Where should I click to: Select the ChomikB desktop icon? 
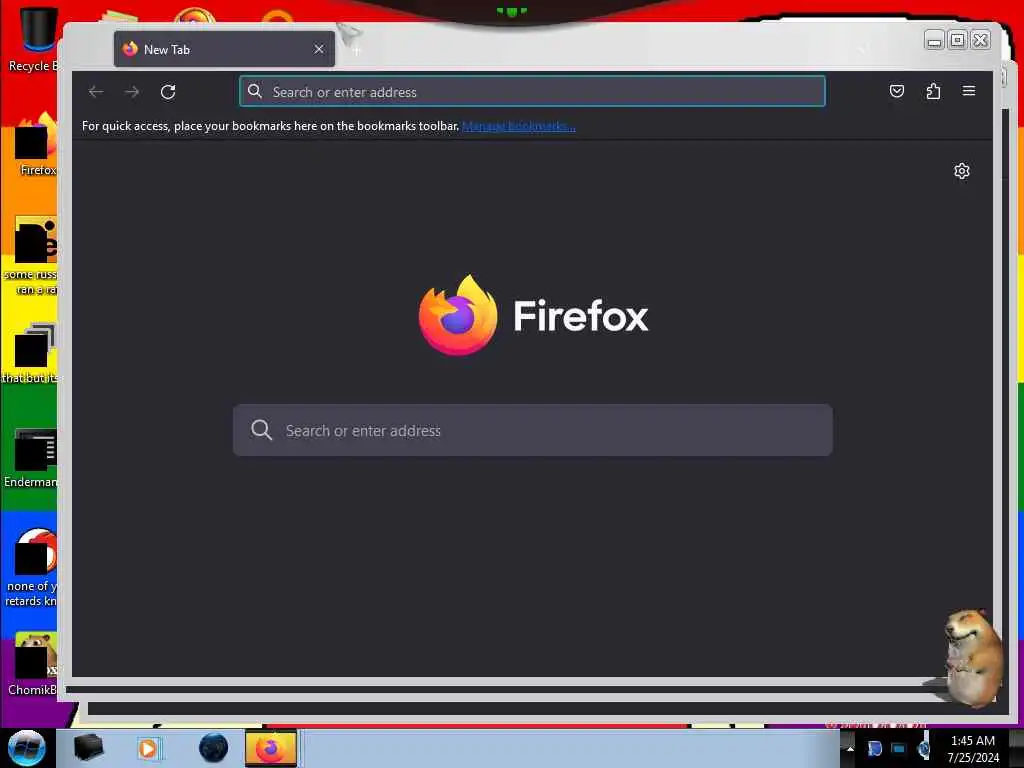(x=33, y=664)
